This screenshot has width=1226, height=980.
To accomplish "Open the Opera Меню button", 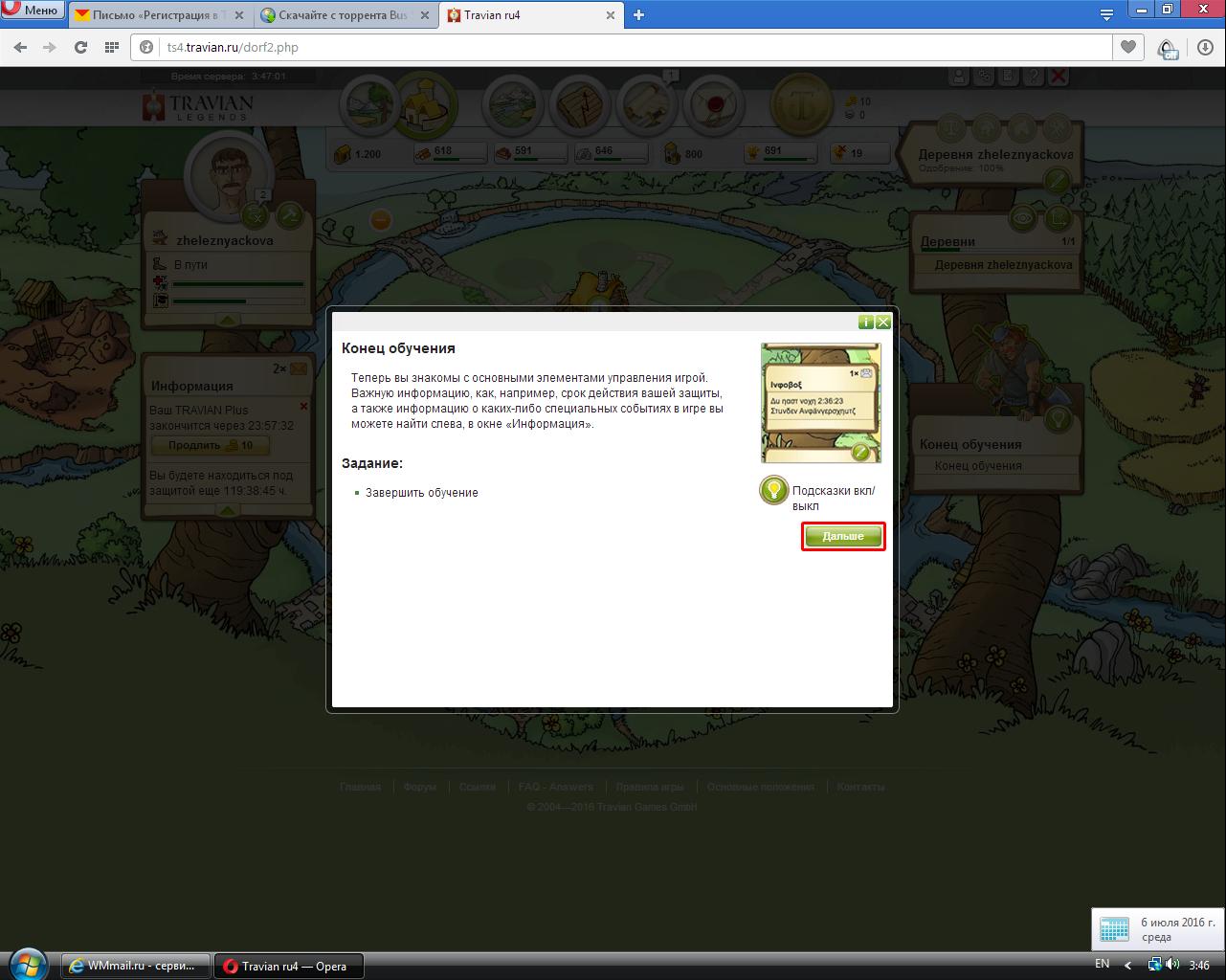I will pyautogui.click(x=33, y=11).
